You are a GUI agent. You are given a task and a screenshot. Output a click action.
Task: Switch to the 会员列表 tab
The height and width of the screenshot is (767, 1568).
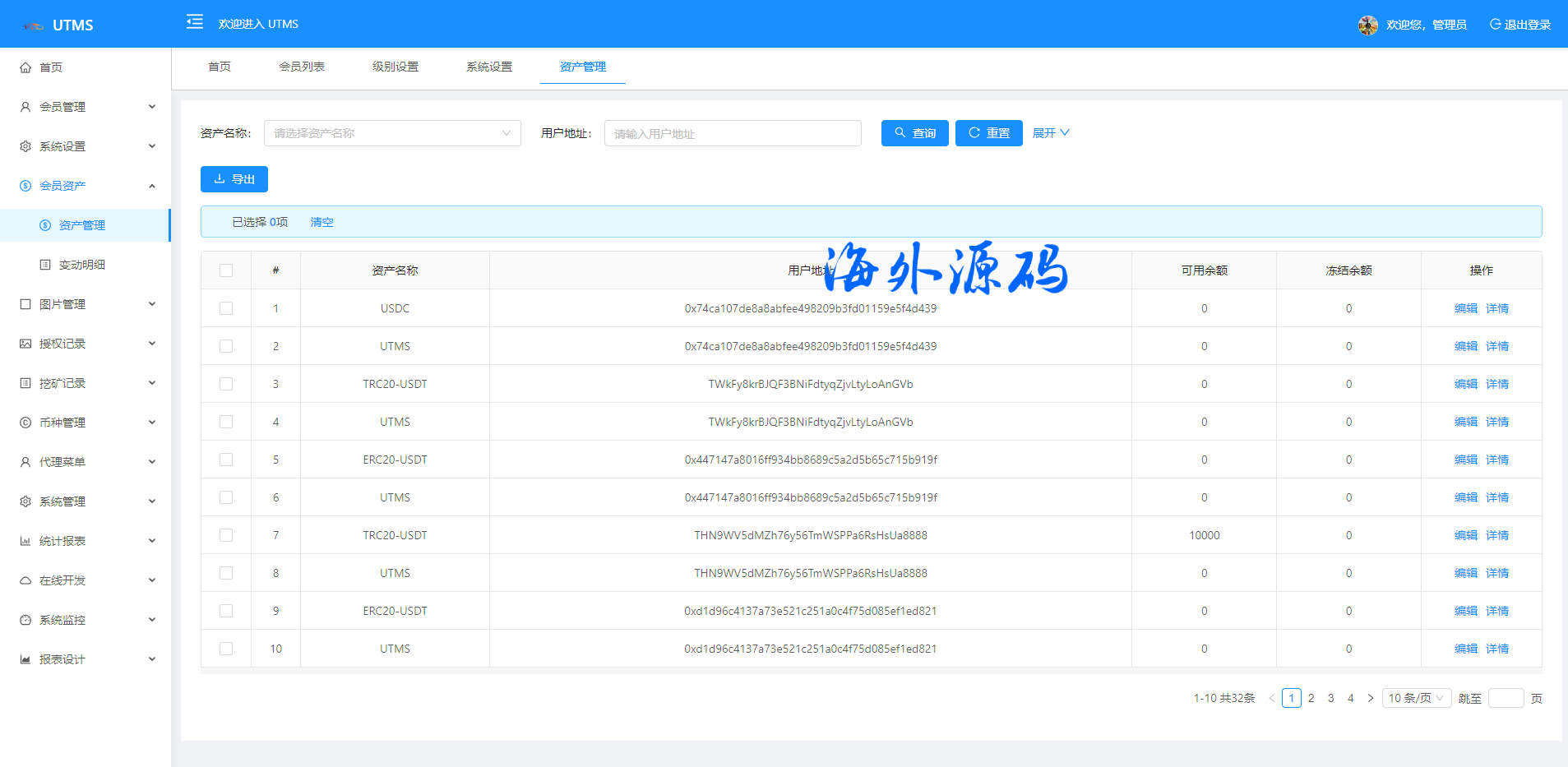click(x=302, y=67)
